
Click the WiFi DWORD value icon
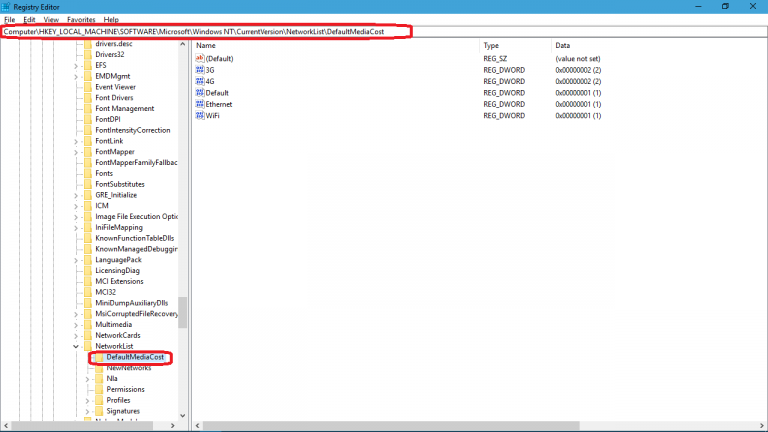(198, 115)
